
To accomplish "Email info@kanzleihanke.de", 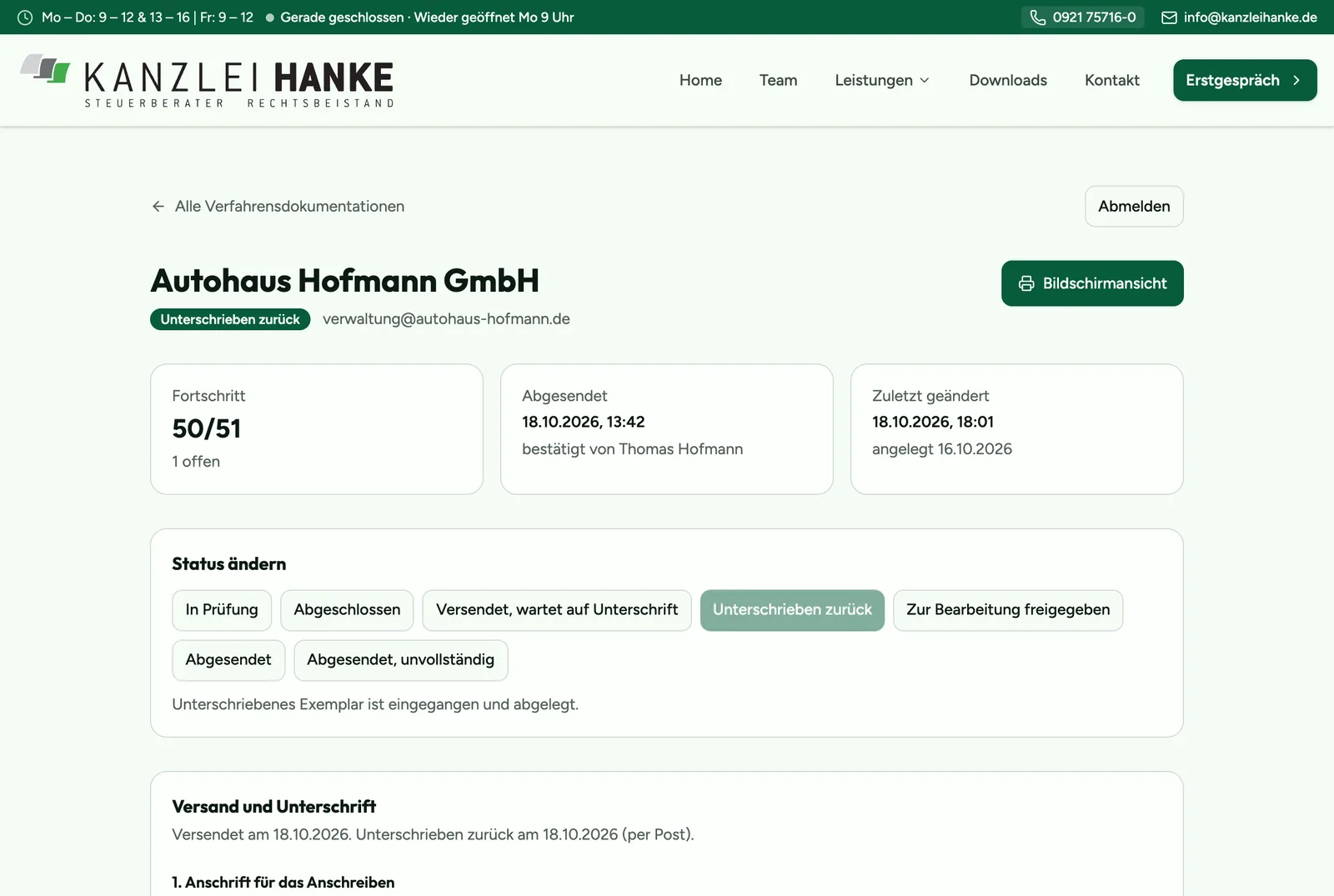I will [x=1239, y=18].
